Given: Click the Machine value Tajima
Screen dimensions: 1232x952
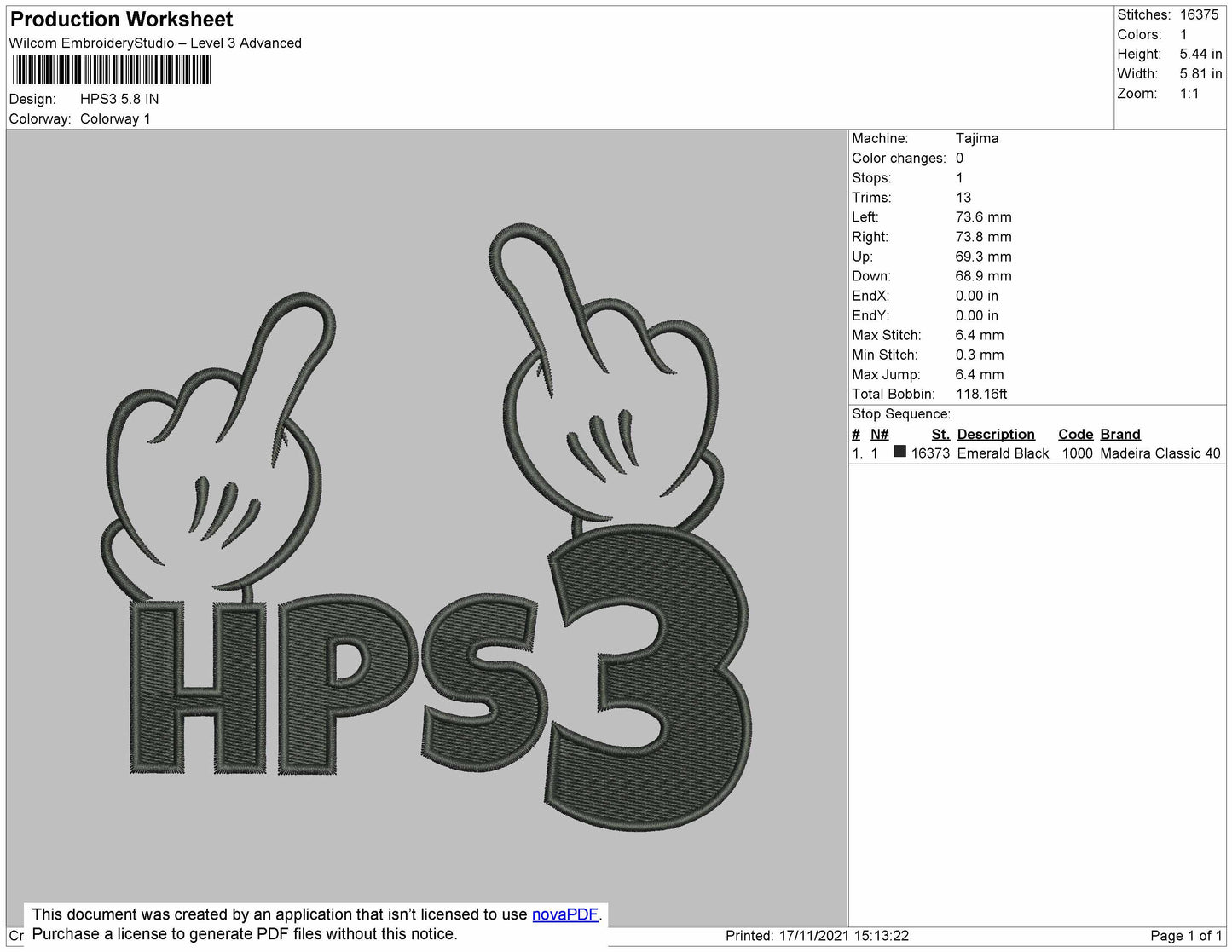Looking at the screenshot, I should click(977, 138).
